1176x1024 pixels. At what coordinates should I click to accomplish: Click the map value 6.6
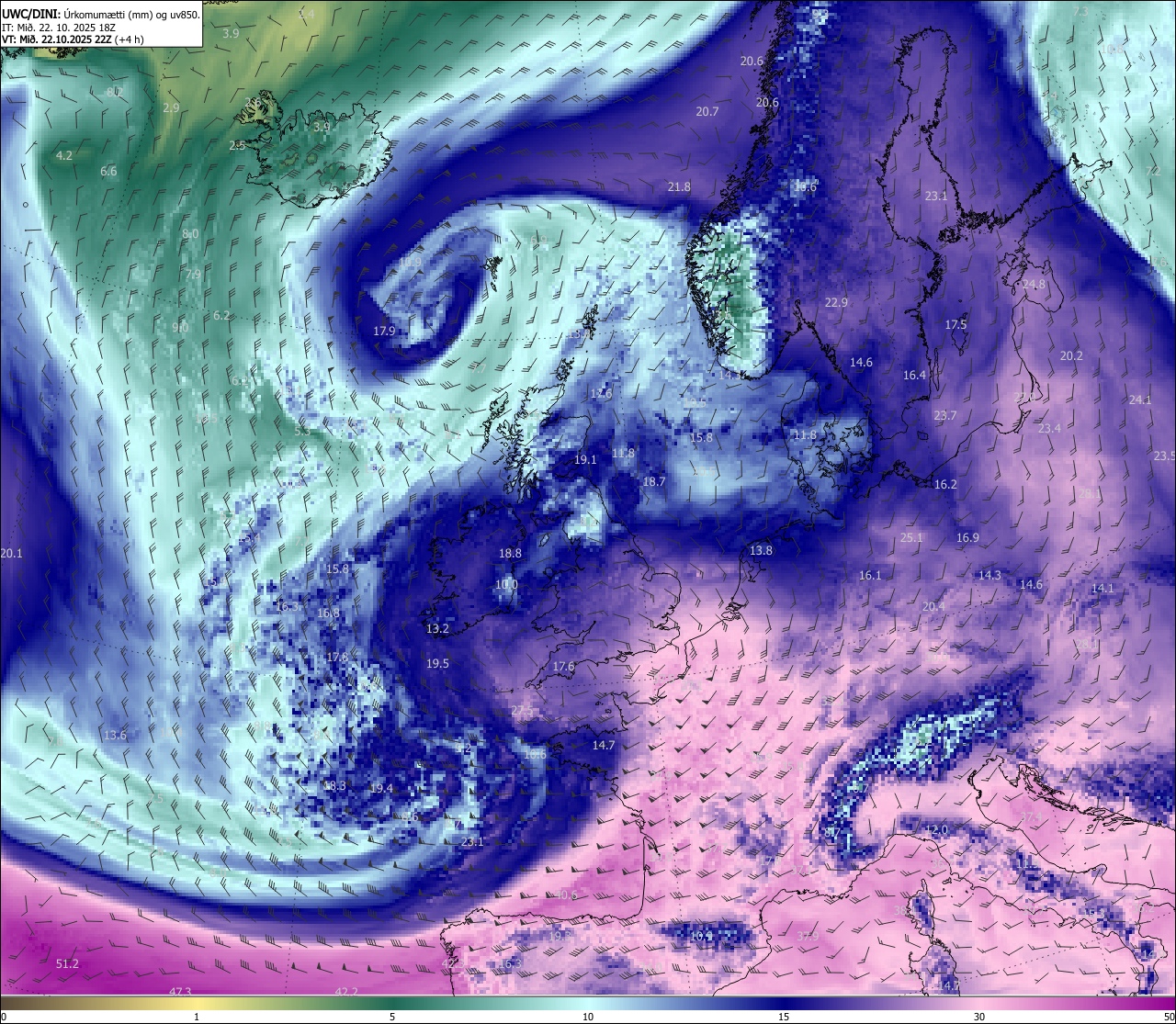click(x=108, y=171)
